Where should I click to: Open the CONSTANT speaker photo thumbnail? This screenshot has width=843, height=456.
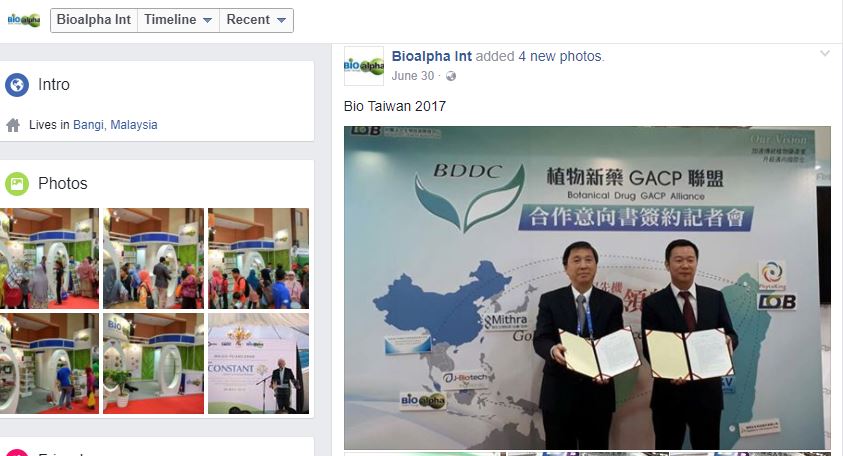point(259,364)
